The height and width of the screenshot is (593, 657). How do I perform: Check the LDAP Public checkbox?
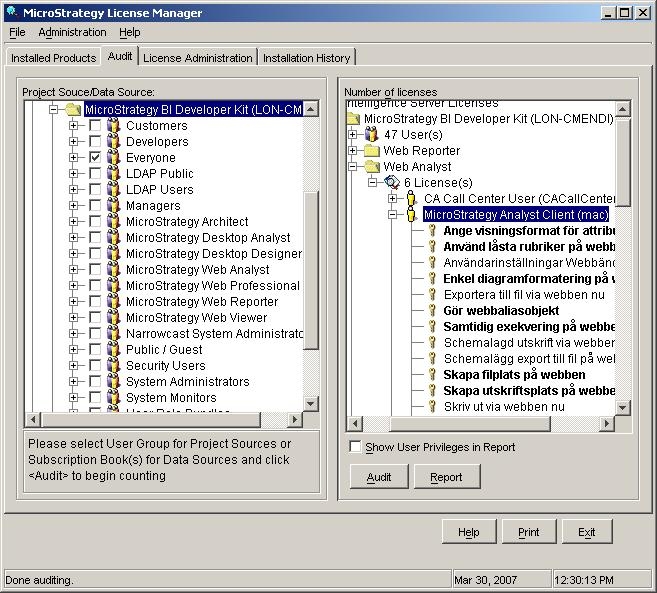(95, 173)
